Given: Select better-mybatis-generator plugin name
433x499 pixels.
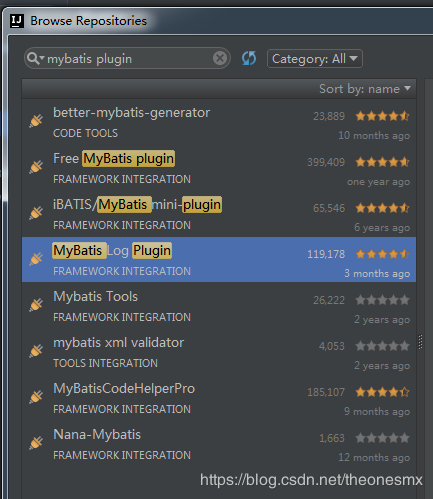Looking at the screenshot, I should pyautogui.click(x=132, y=113).
